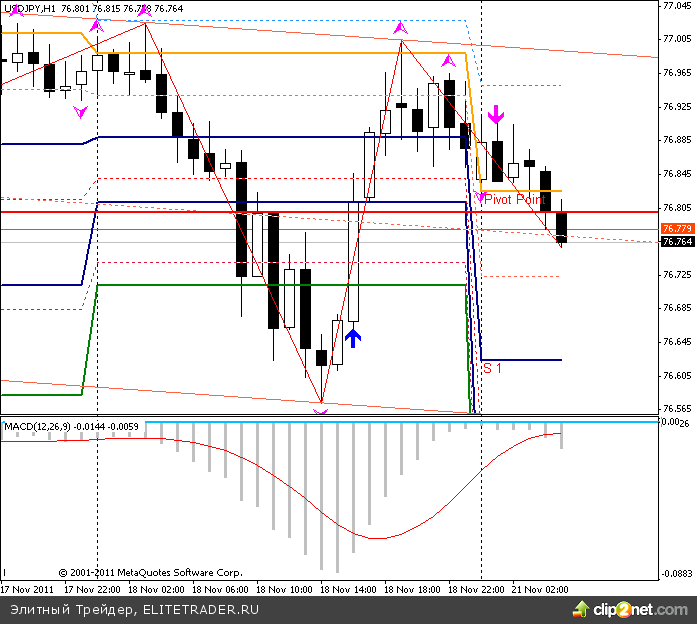
Task: Open the ELITETRADER.RU link text
Action: click(x=201, y=608)
